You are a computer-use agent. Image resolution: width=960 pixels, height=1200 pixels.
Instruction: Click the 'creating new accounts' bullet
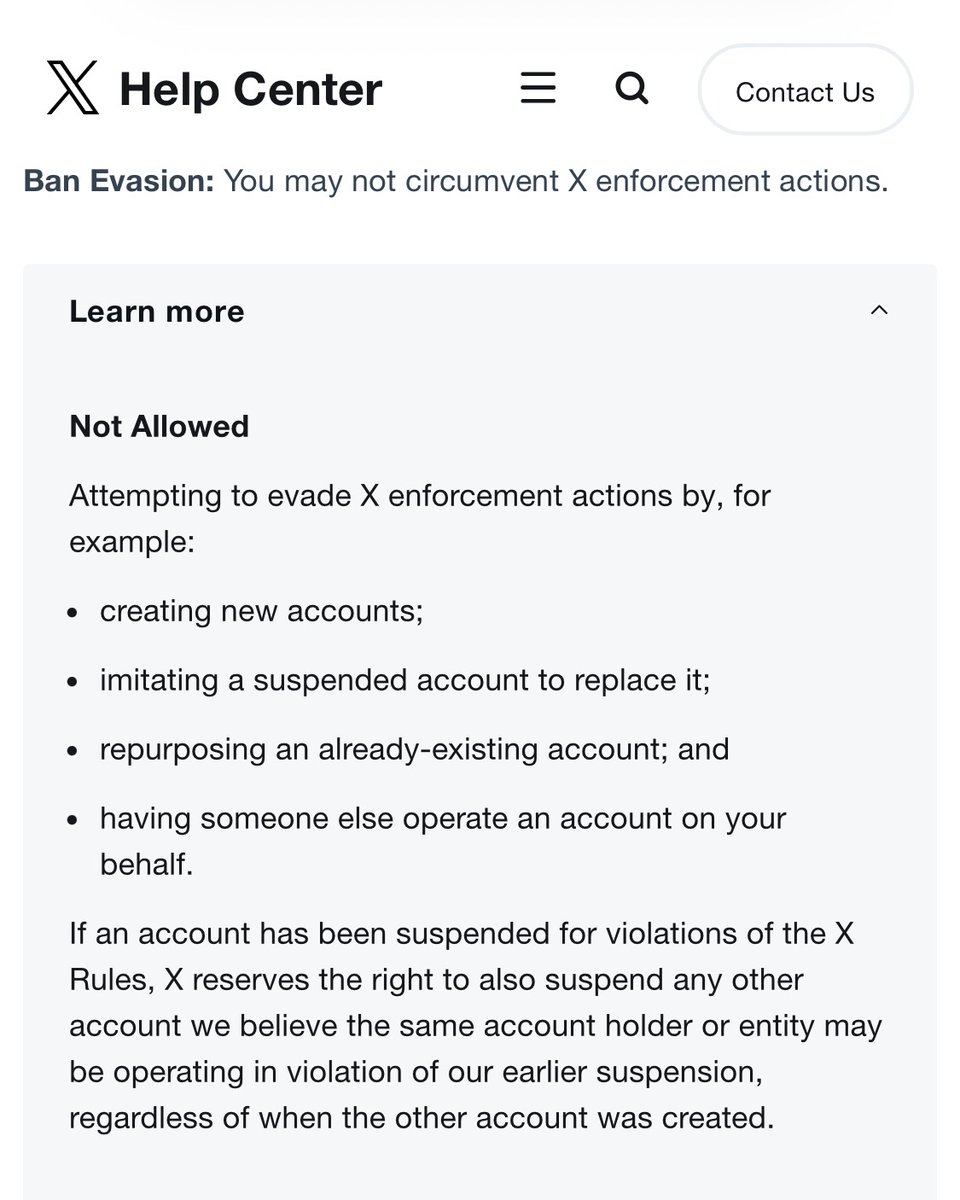(x=262, y=610)
